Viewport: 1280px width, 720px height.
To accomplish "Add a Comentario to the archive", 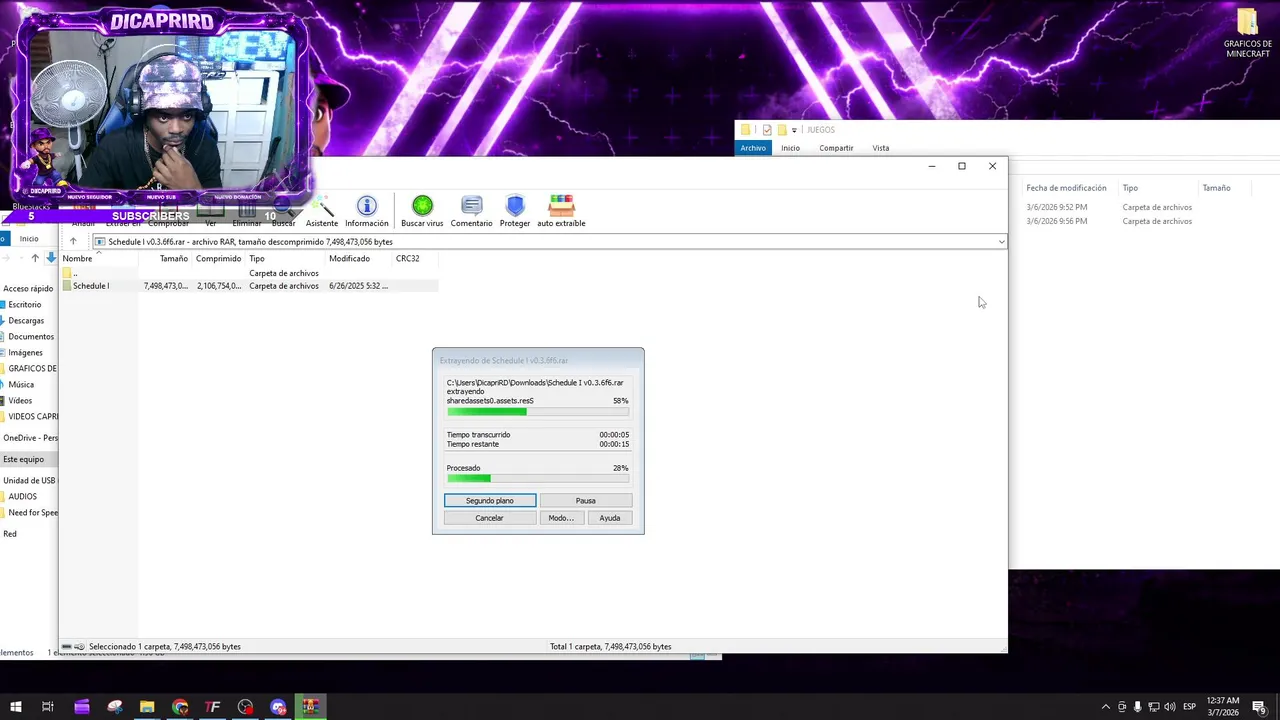I will click(471, 212).
